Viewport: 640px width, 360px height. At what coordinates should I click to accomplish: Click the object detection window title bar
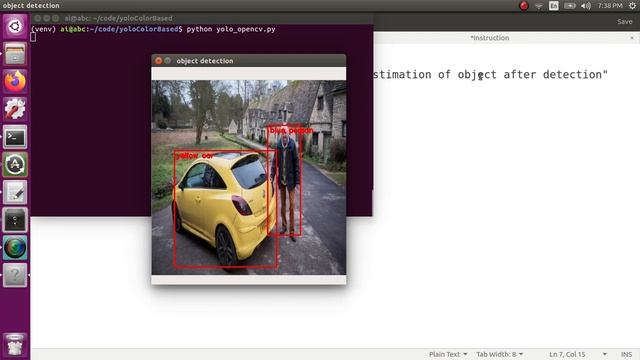[249, 61]
